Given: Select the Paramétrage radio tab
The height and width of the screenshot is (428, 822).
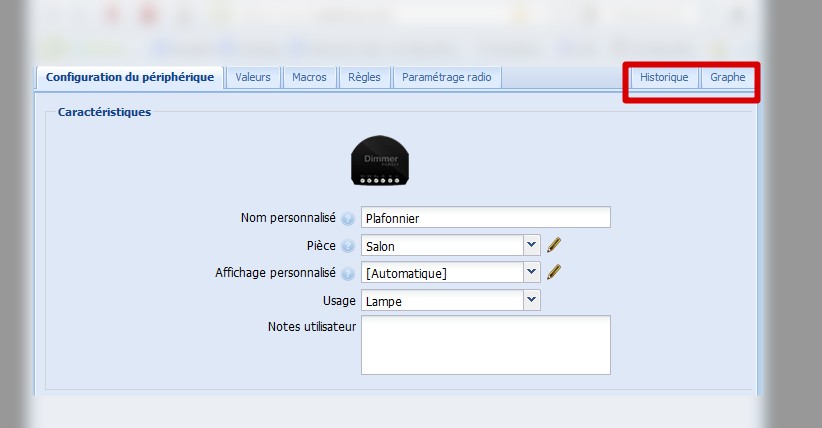Looking at the screenshot, I should point(446,77).
